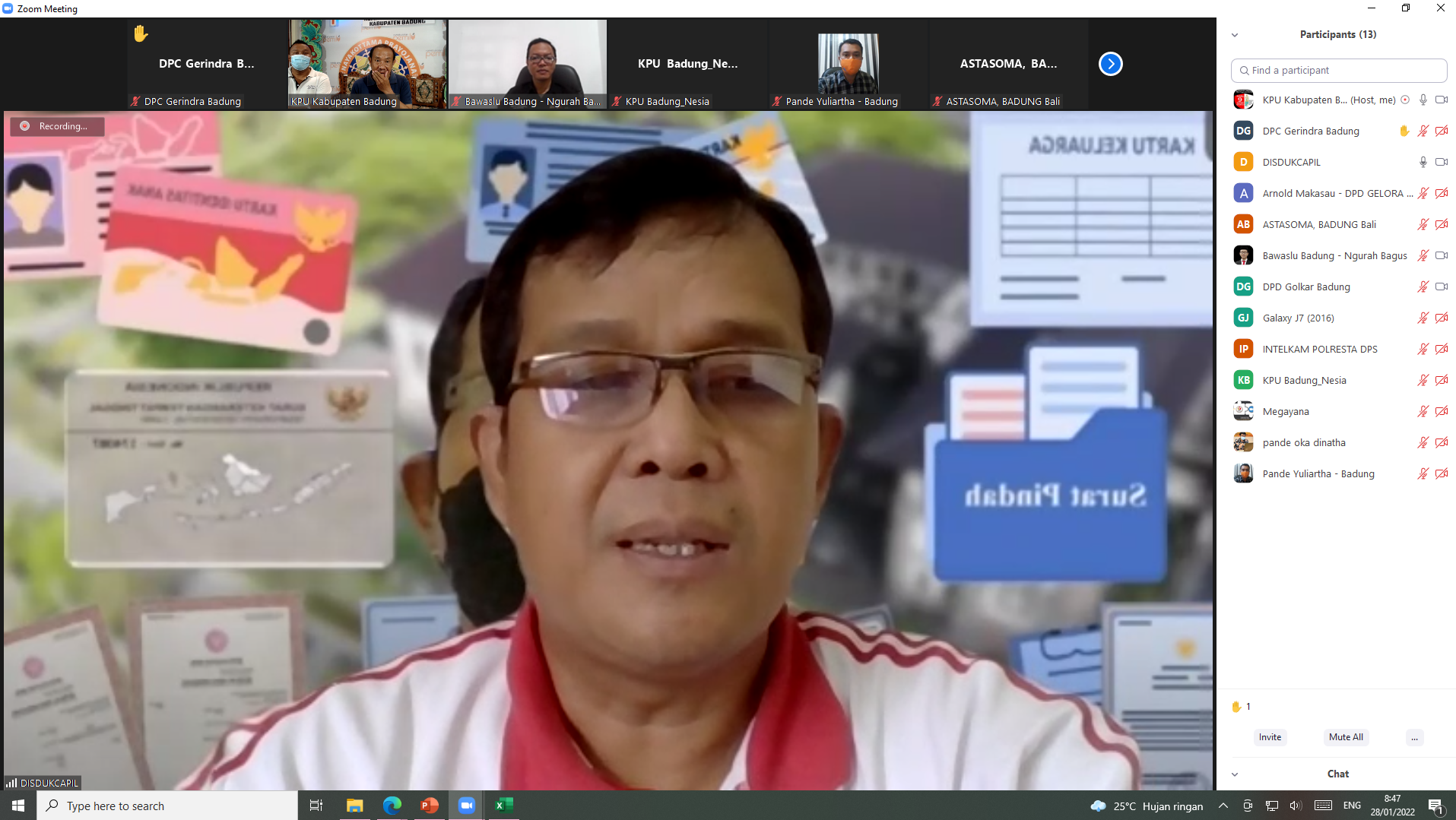This screenshot has width=1456, height=820.
Task: Click the DG avatar of DPD Golkar Badung
Action: click(x=1243, y=287)
